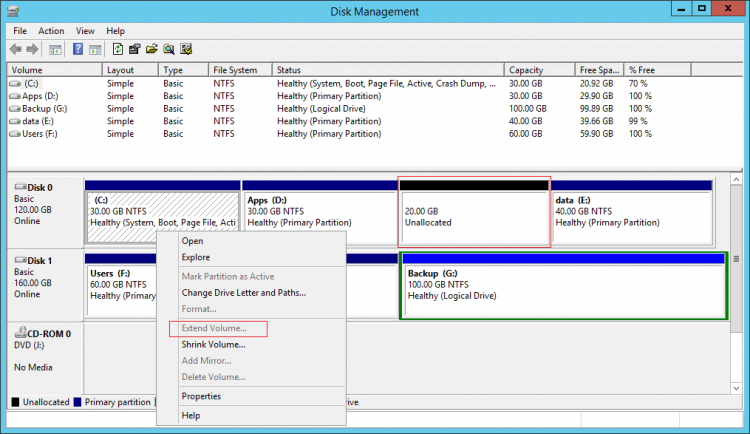This screenshot has height=434, width=750.
Task: Click the Open folder toolbar icon
Action: (x=152, y=49)
